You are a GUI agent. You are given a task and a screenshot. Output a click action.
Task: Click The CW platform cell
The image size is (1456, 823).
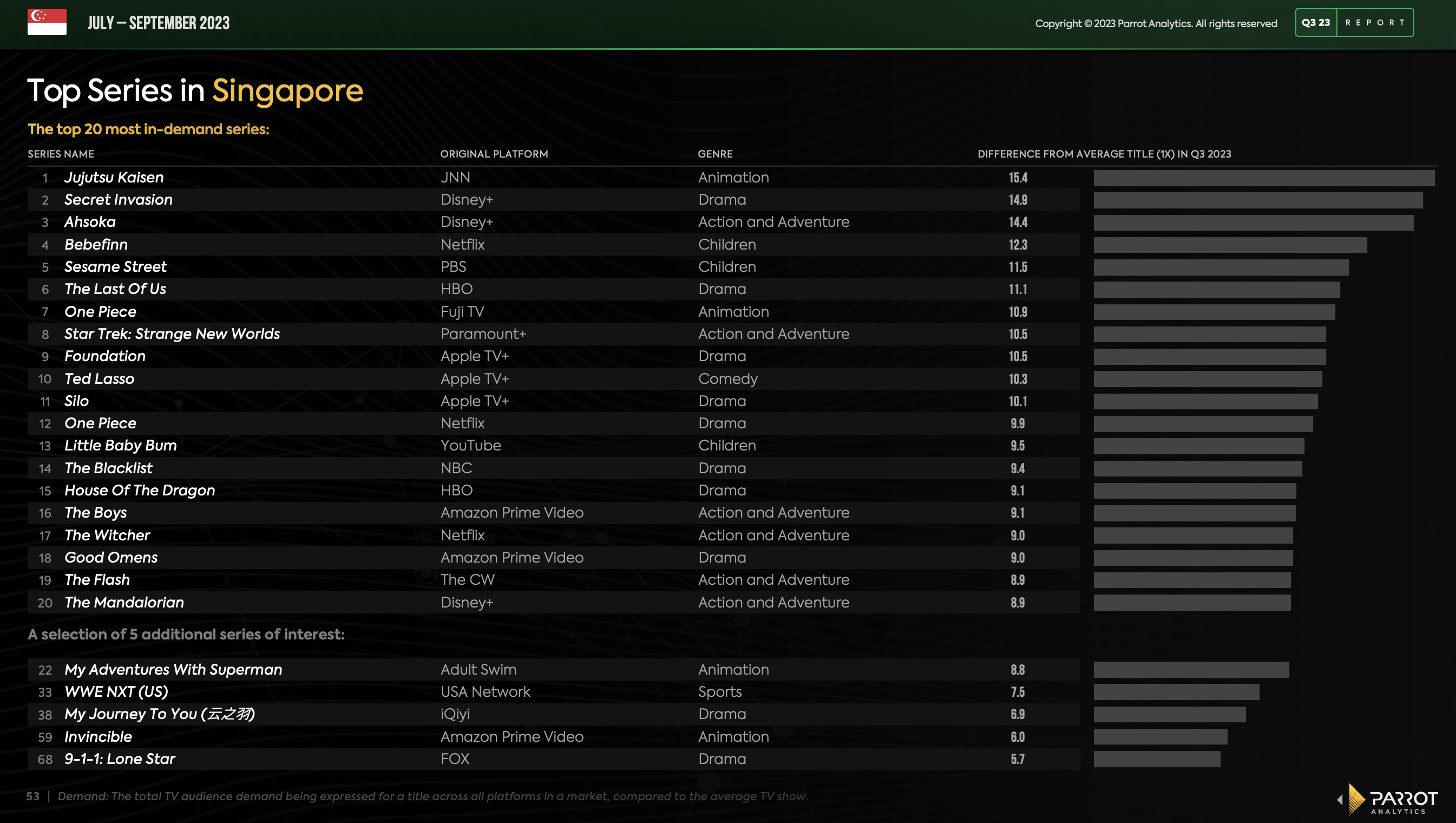(468, 579)
